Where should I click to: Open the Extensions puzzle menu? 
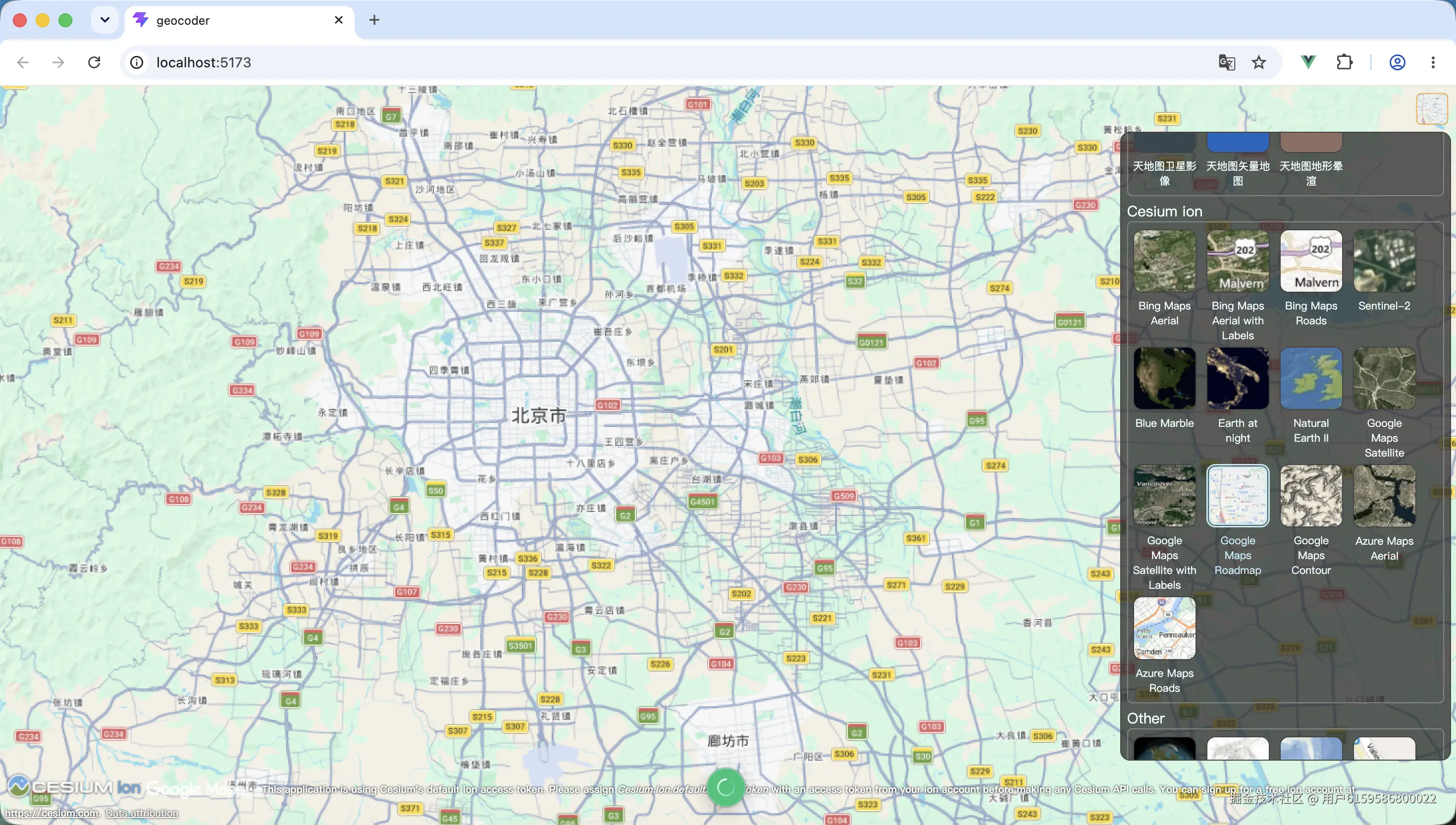[x=1345, y=62]
